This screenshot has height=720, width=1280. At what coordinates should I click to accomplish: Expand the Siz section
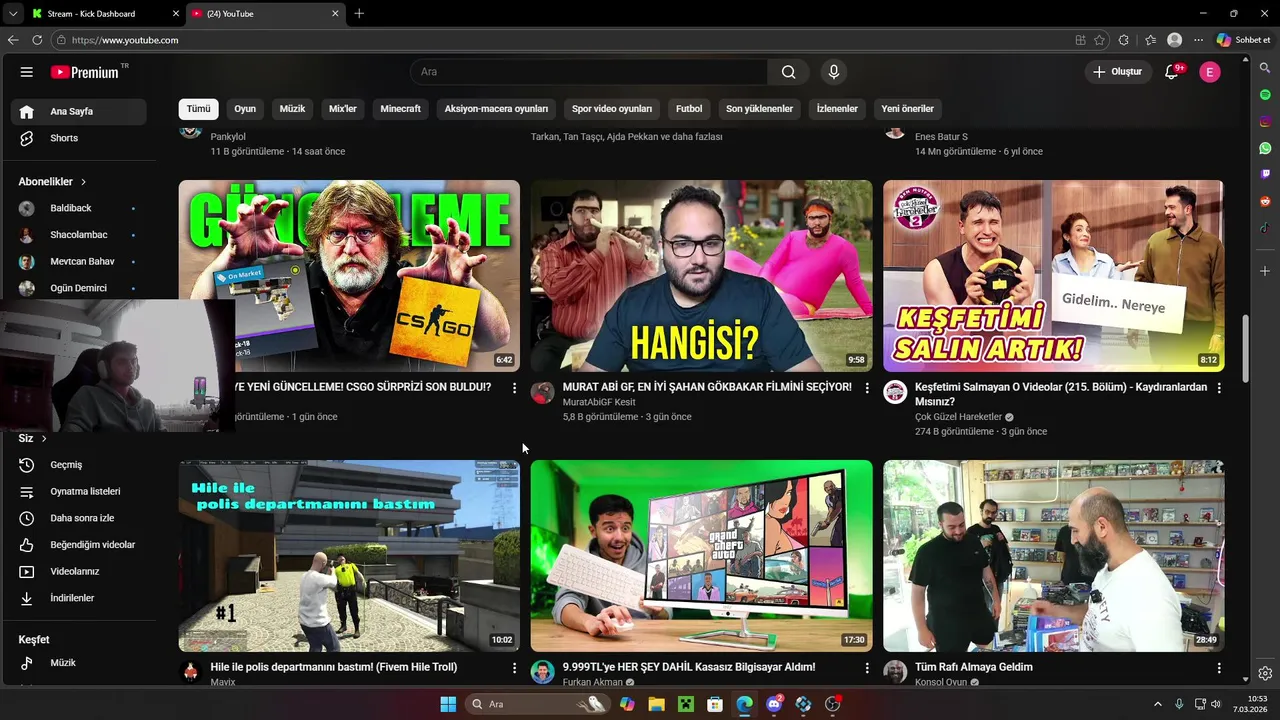[33, 438]
